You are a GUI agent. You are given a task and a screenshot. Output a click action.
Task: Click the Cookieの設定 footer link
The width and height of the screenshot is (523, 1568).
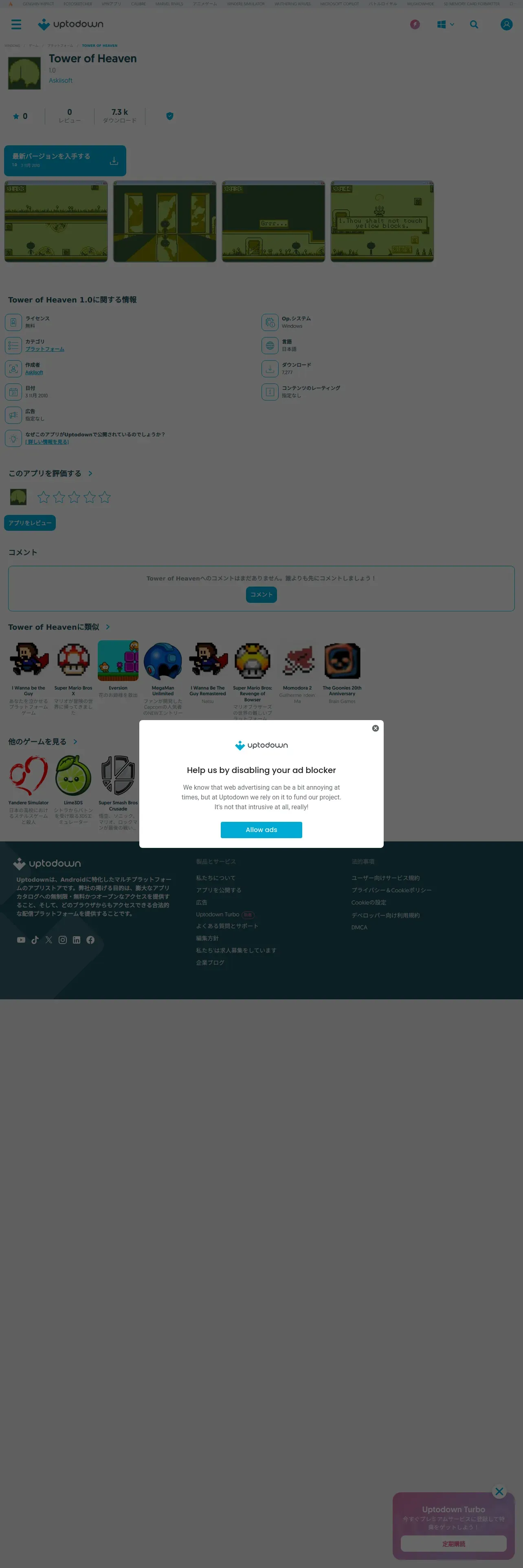(368, 902)
